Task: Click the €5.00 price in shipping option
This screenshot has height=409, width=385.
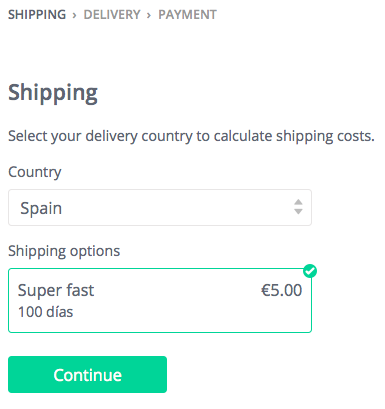Action: 282,290
